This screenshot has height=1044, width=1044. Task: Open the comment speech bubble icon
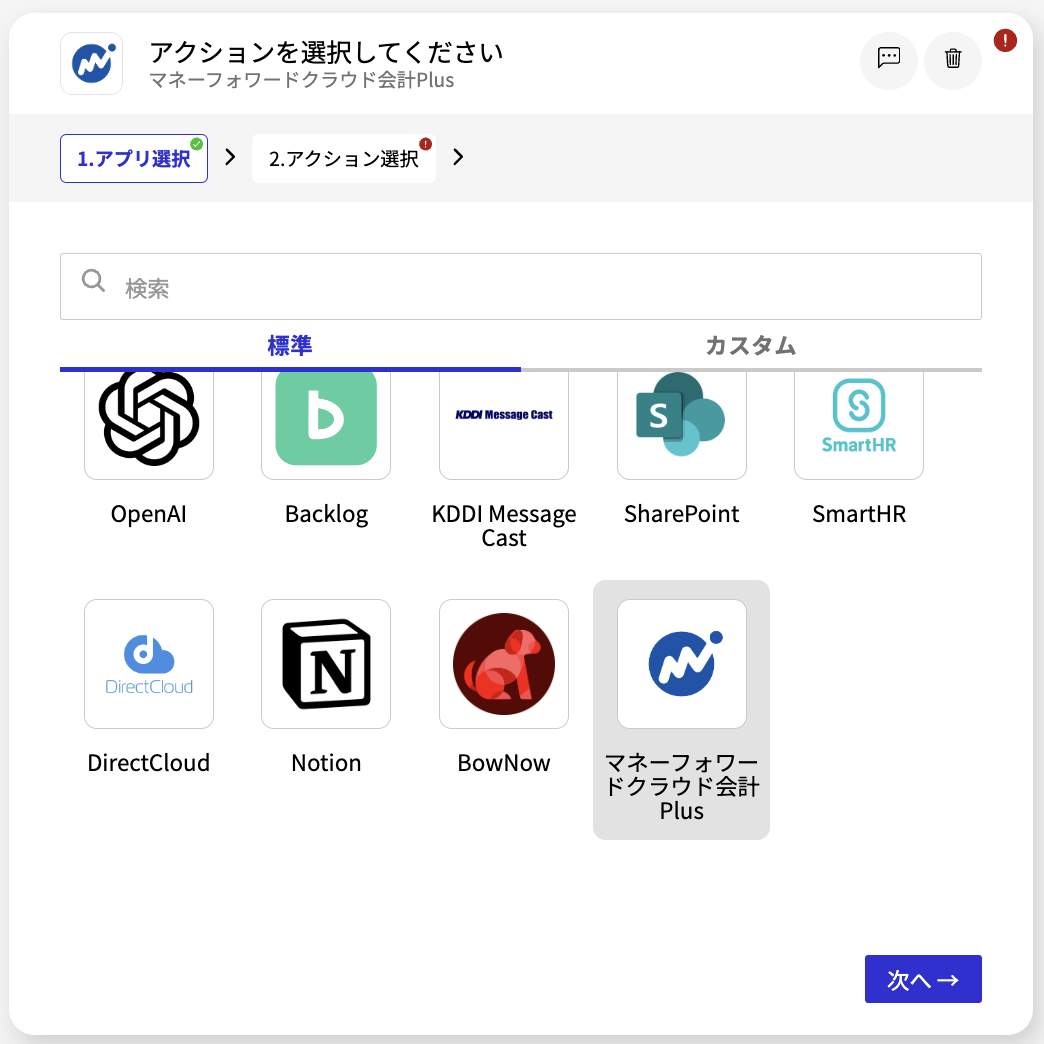[889, 60]
